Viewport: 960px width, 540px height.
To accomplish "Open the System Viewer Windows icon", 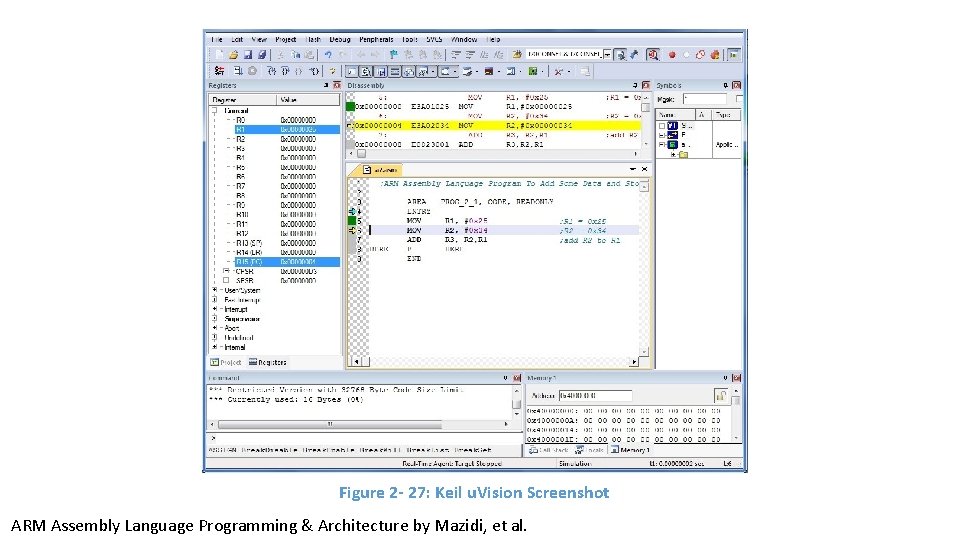I will point(532,71).
